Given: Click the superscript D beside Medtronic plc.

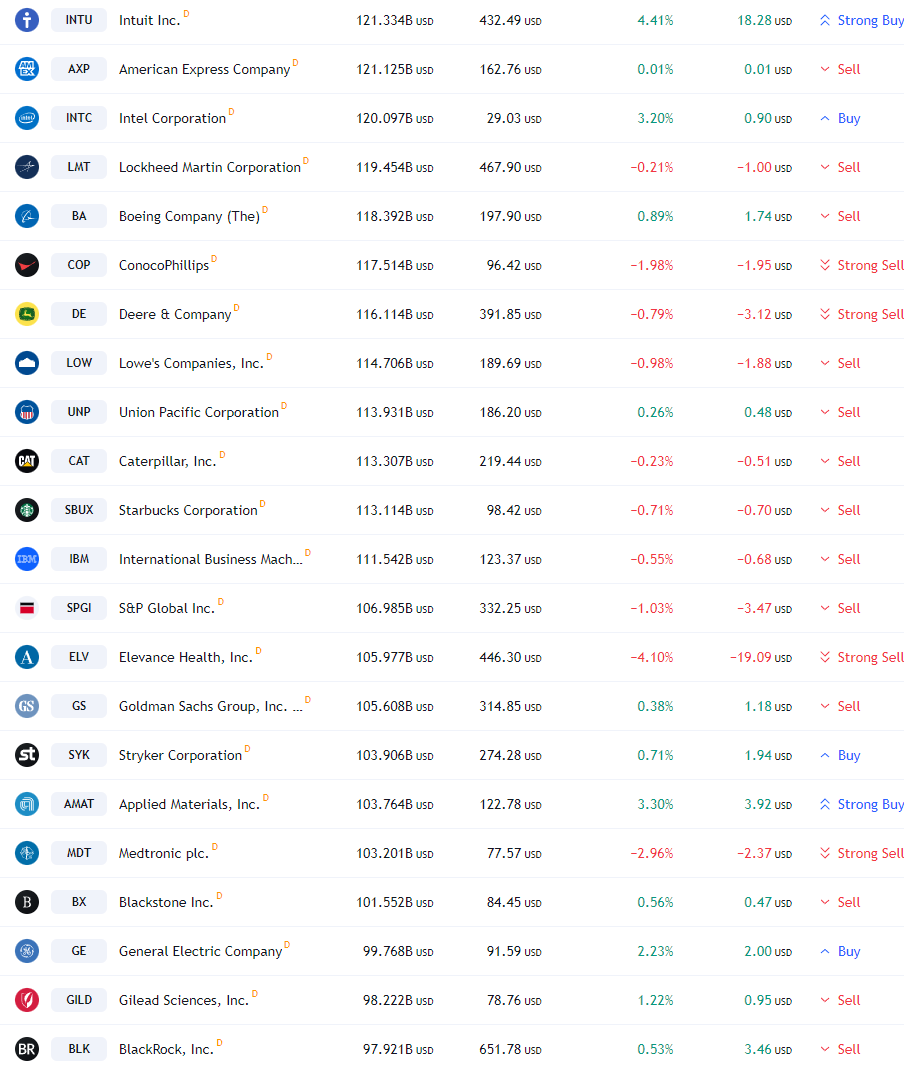Looking at the screenshot, I should [214, 846].
